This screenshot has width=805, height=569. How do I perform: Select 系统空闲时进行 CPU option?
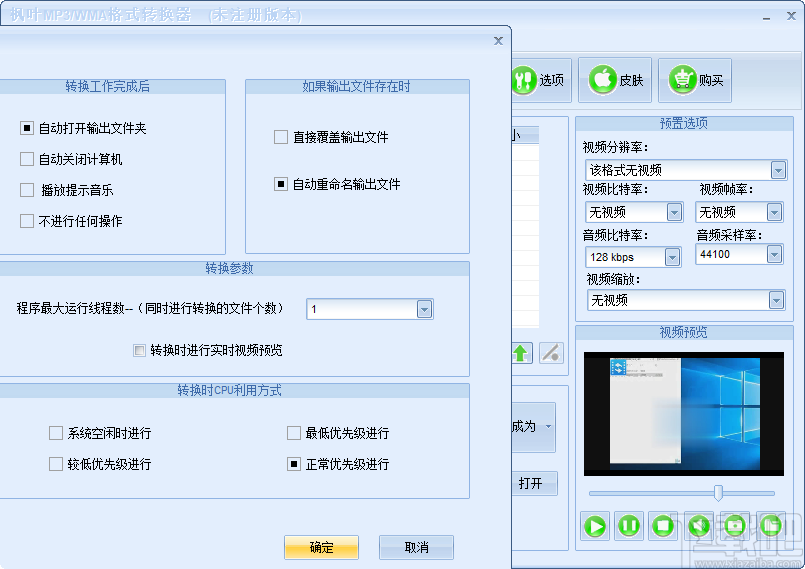[56, 433]
